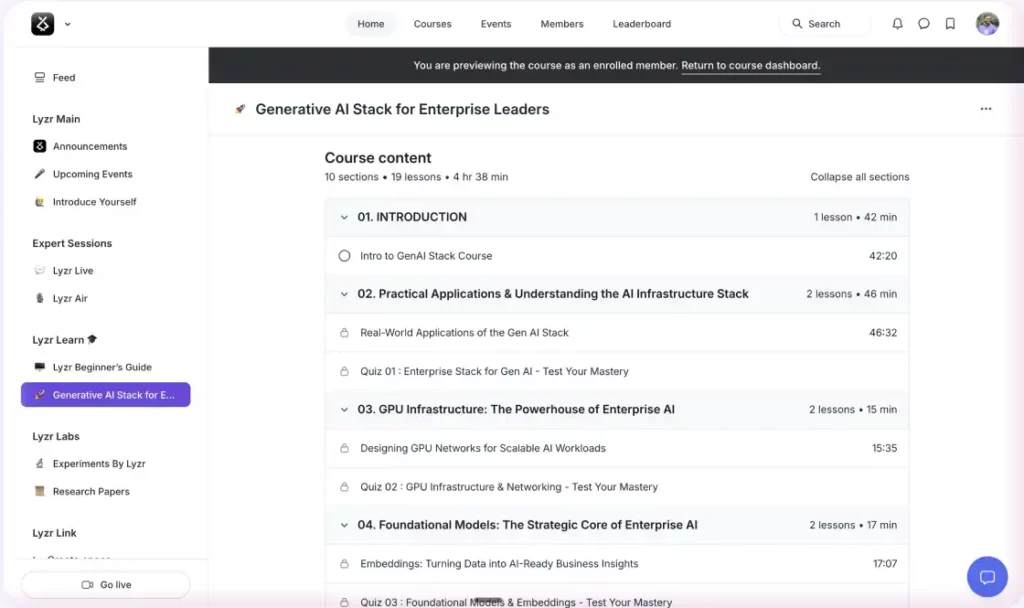Open Lyzr Beginner's Guide course
This screenshot has height=608, width=1024.
click(105, 367)
